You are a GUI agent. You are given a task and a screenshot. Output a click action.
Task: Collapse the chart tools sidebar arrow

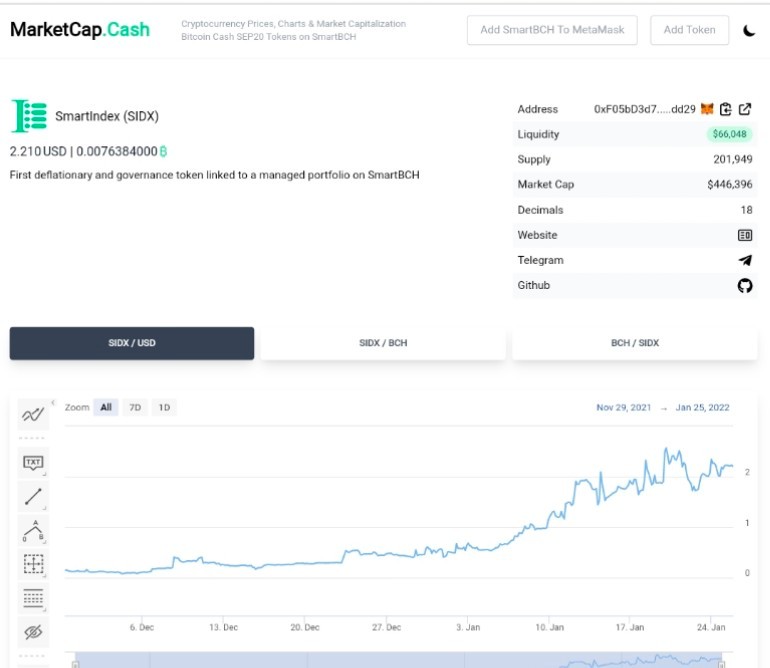[x=53, y=402]
